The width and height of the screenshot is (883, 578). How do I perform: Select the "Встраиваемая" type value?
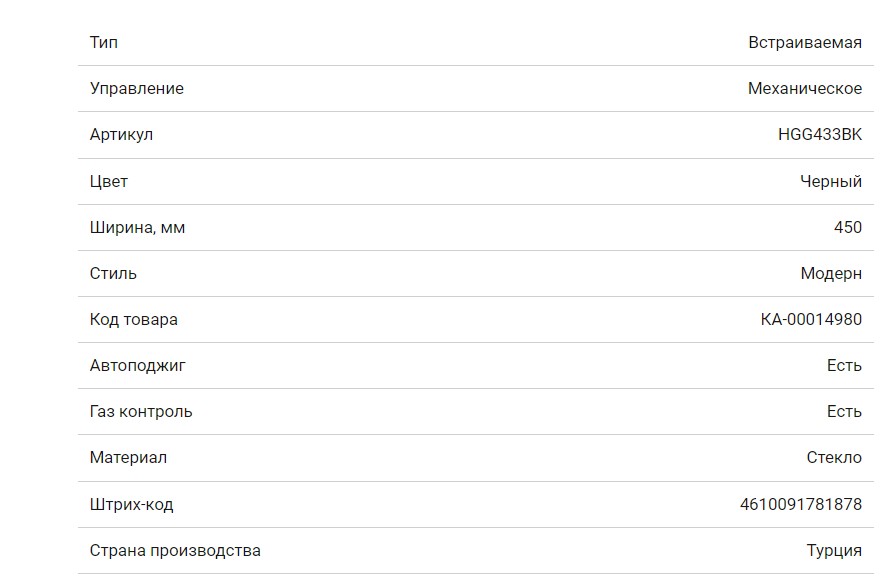pyautogui.click(x=804, y=43)
